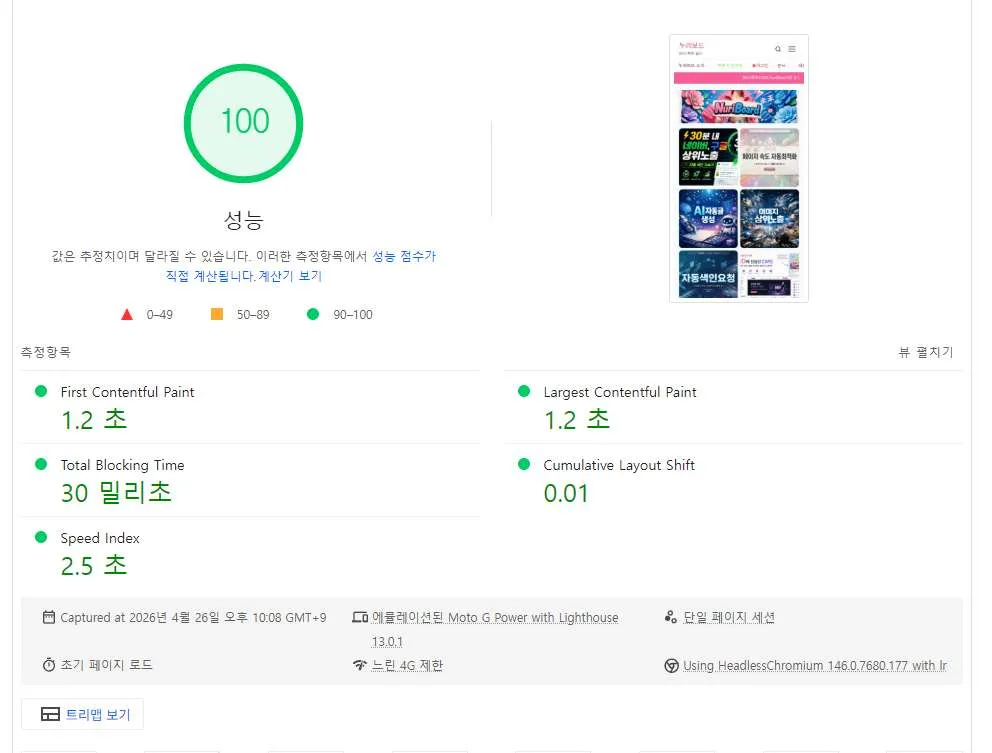The width and height of the screenshot is (992, 753).
Task: Open the 성능 점수가 link
Action: coord(403,255)
